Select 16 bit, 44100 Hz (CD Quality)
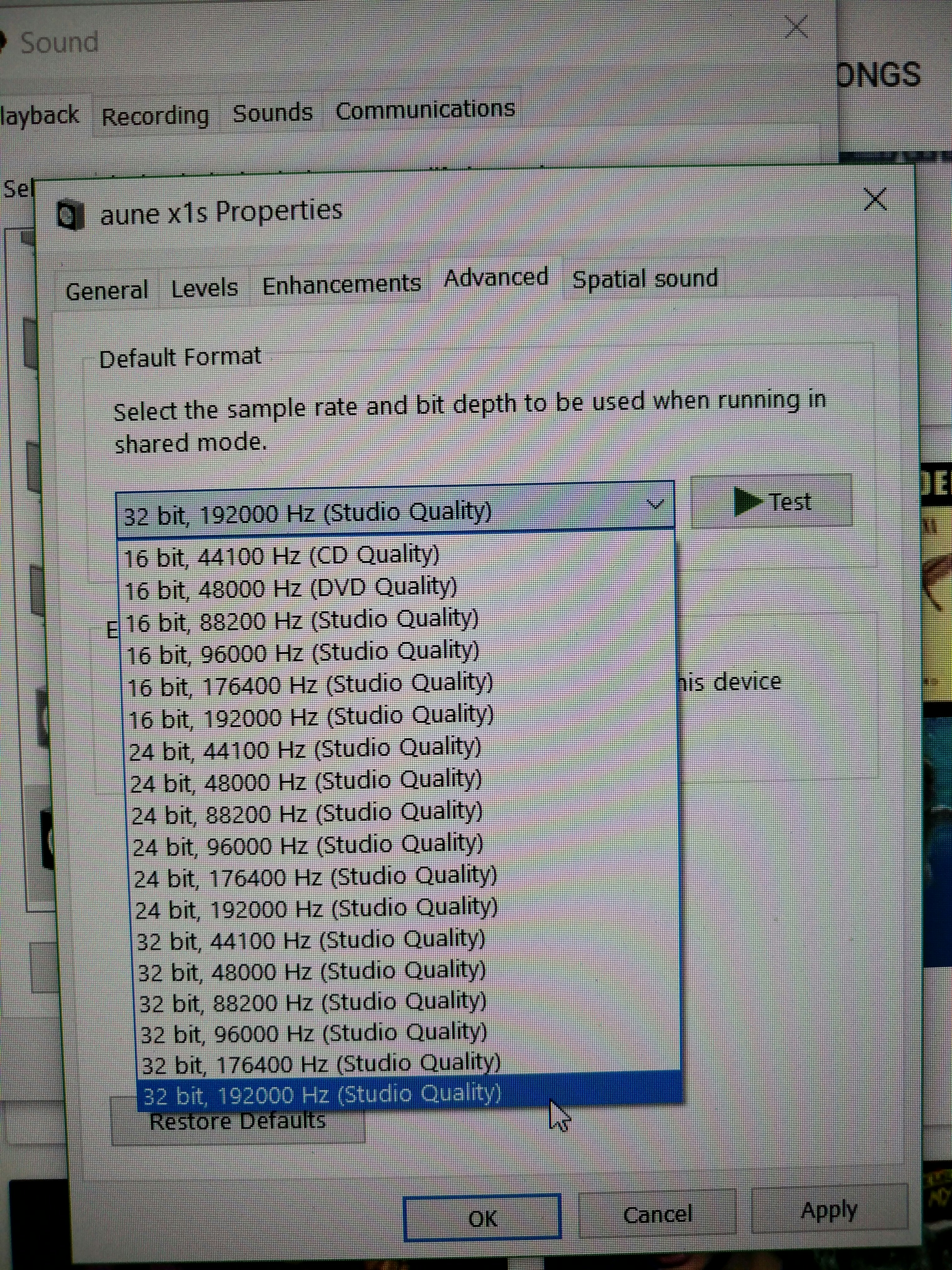 tap(281, 556)
